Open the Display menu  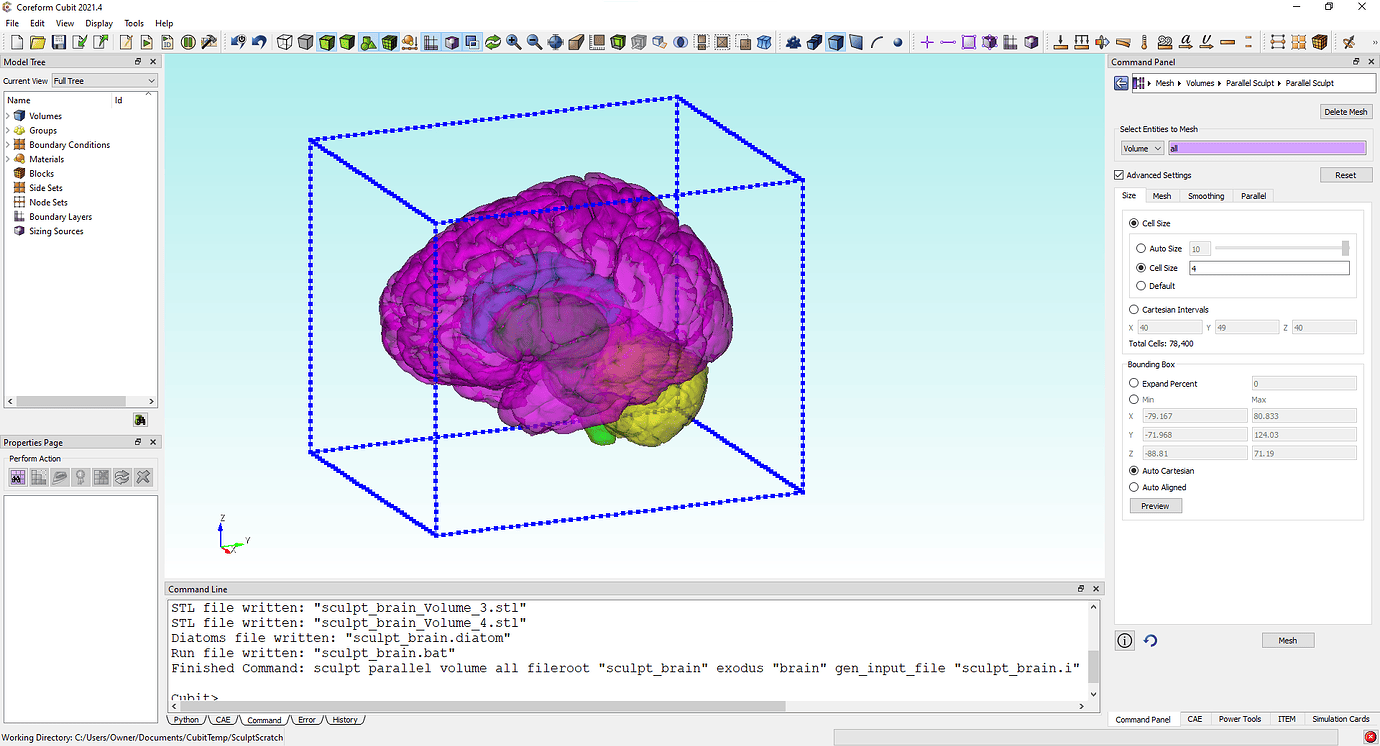click(x=99, y=23)
